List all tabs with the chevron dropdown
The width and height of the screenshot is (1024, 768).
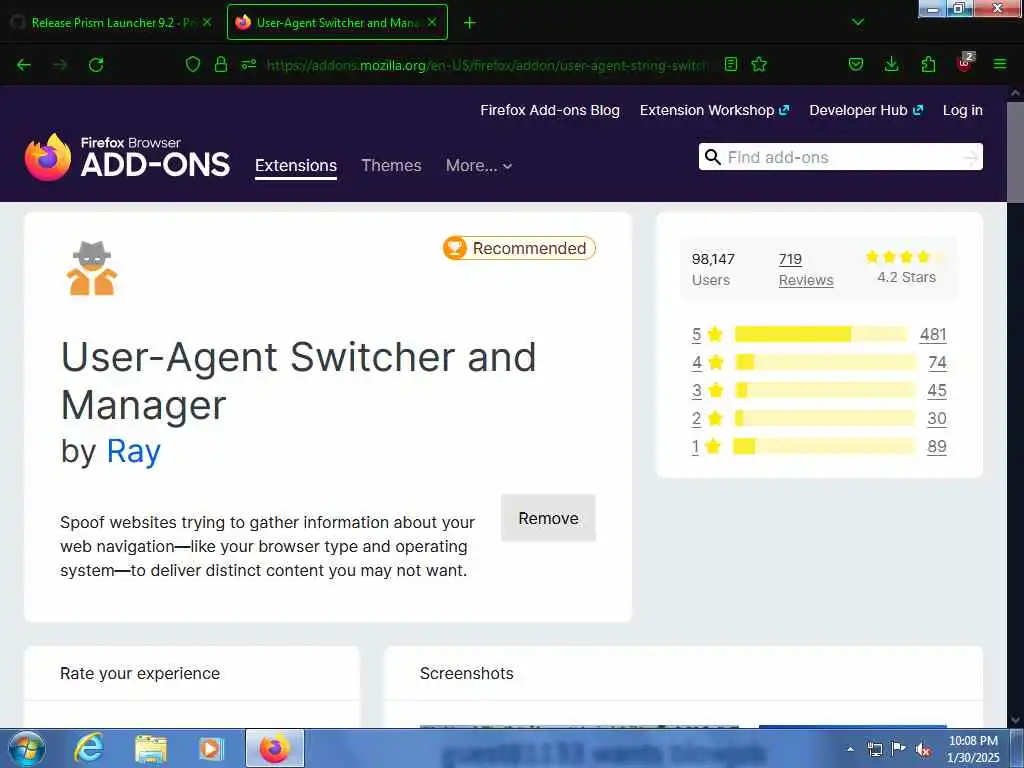(858, 22)
